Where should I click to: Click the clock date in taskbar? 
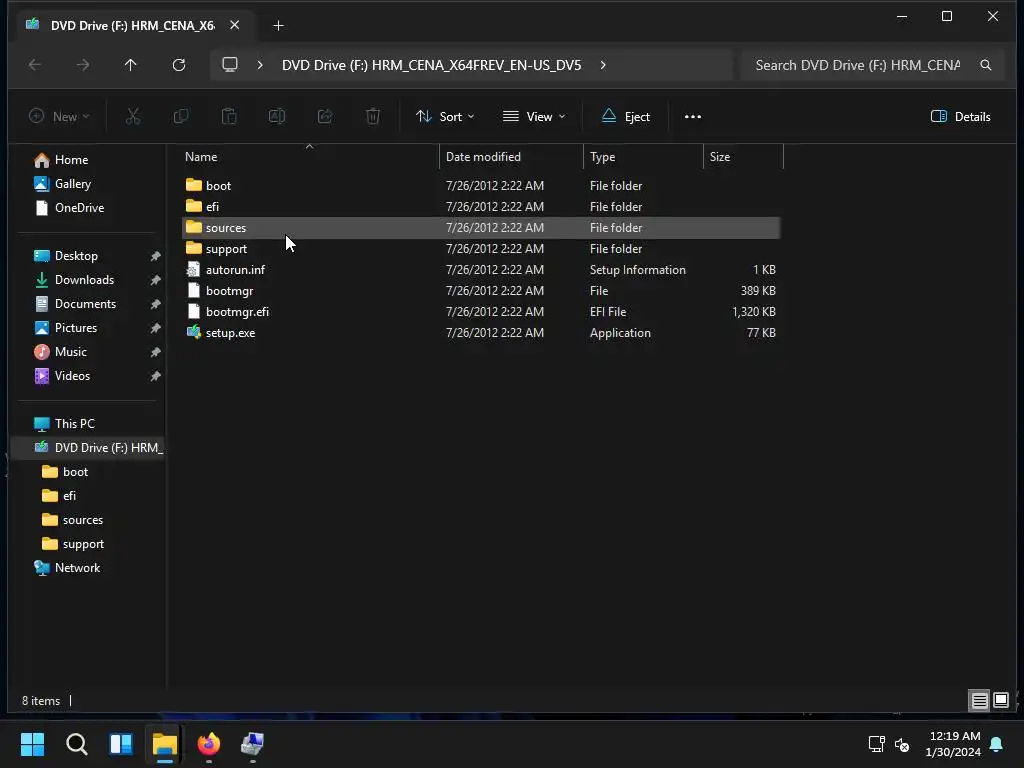tap(953, 744)
